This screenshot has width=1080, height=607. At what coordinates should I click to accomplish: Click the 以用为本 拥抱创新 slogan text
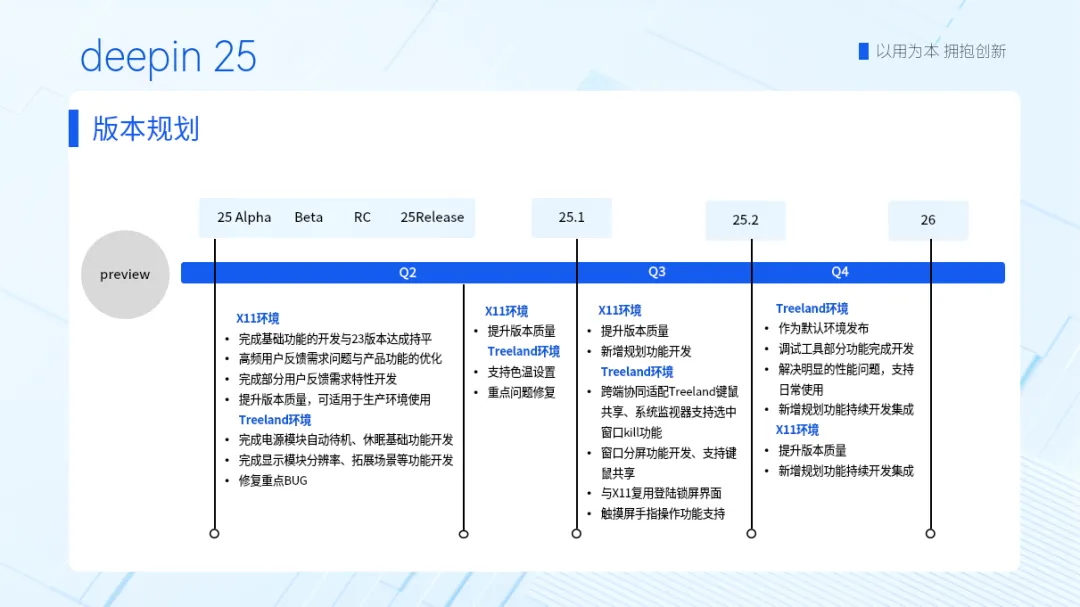941,51
